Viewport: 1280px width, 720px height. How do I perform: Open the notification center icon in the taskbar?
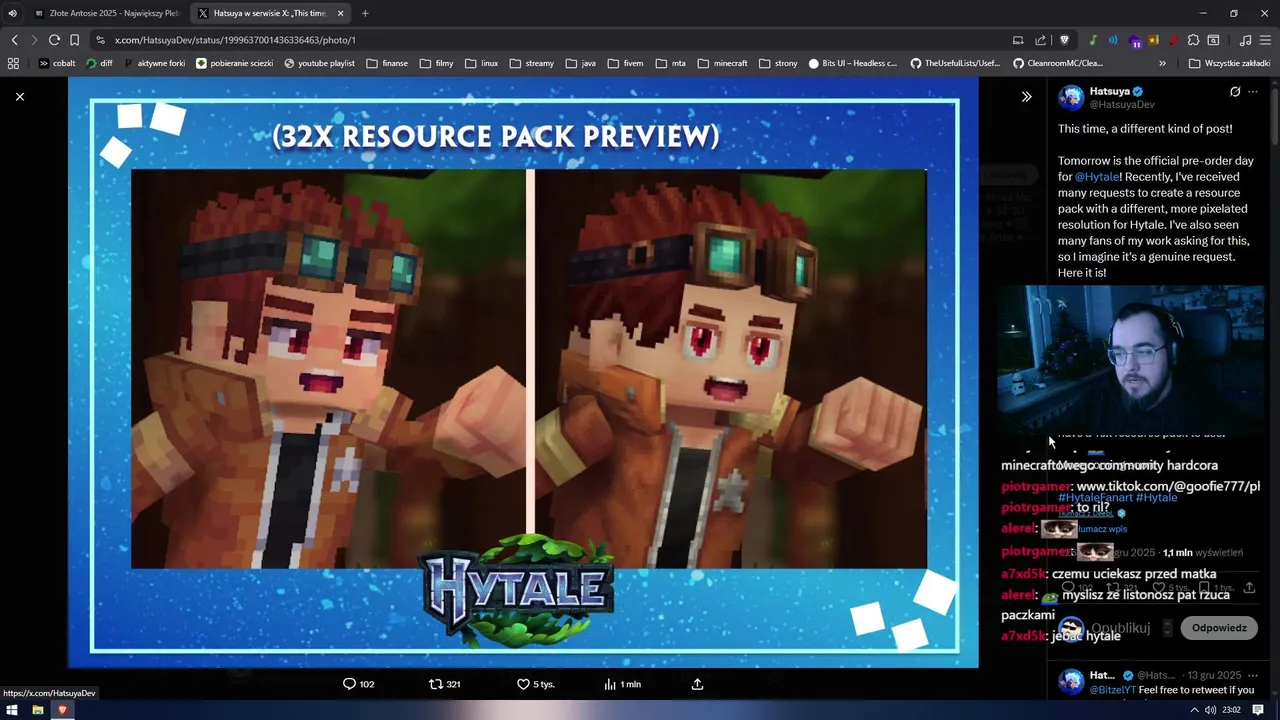pyautogui.click(x=1258, y=710)
